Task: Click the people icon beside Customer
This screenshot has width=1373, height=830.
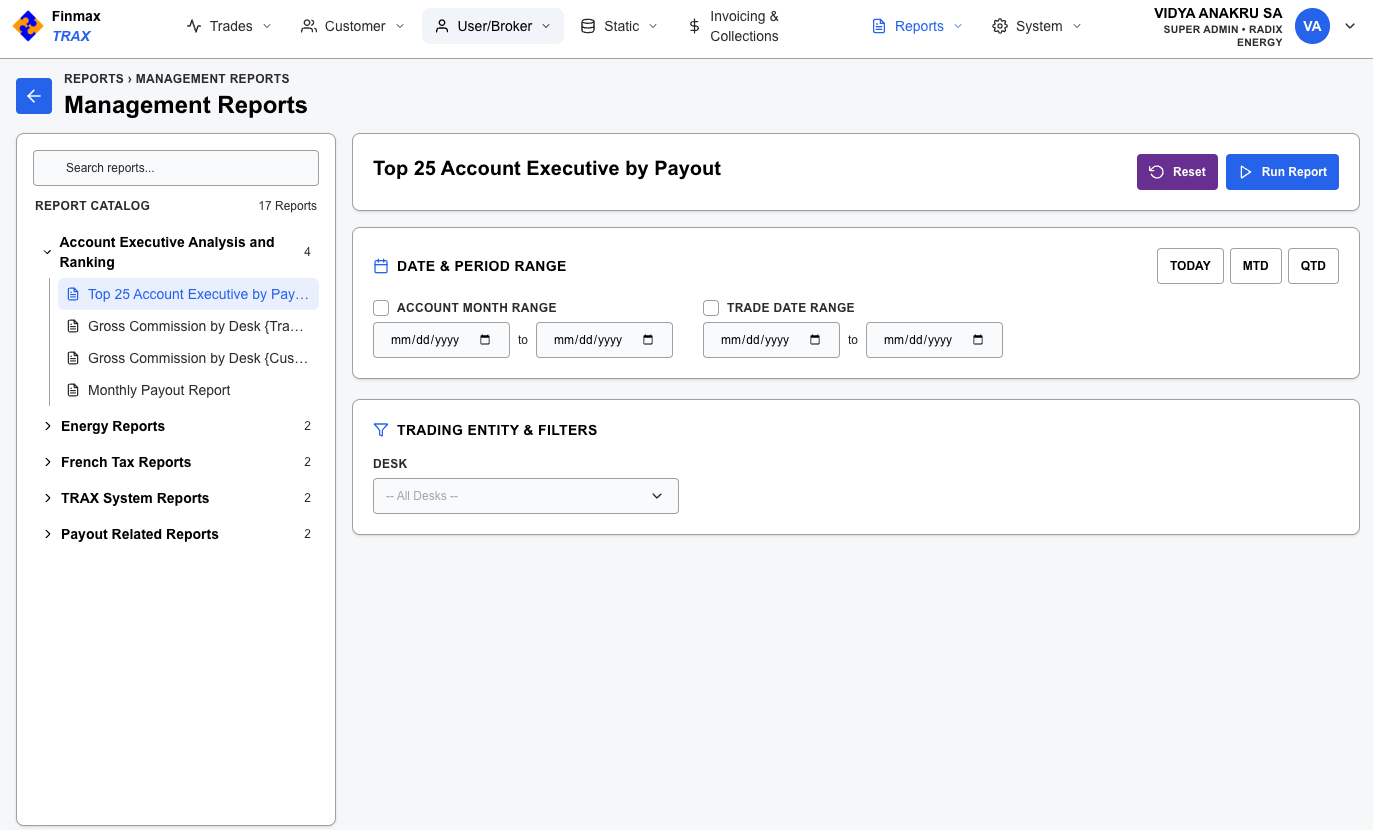Action: point(309,26)
